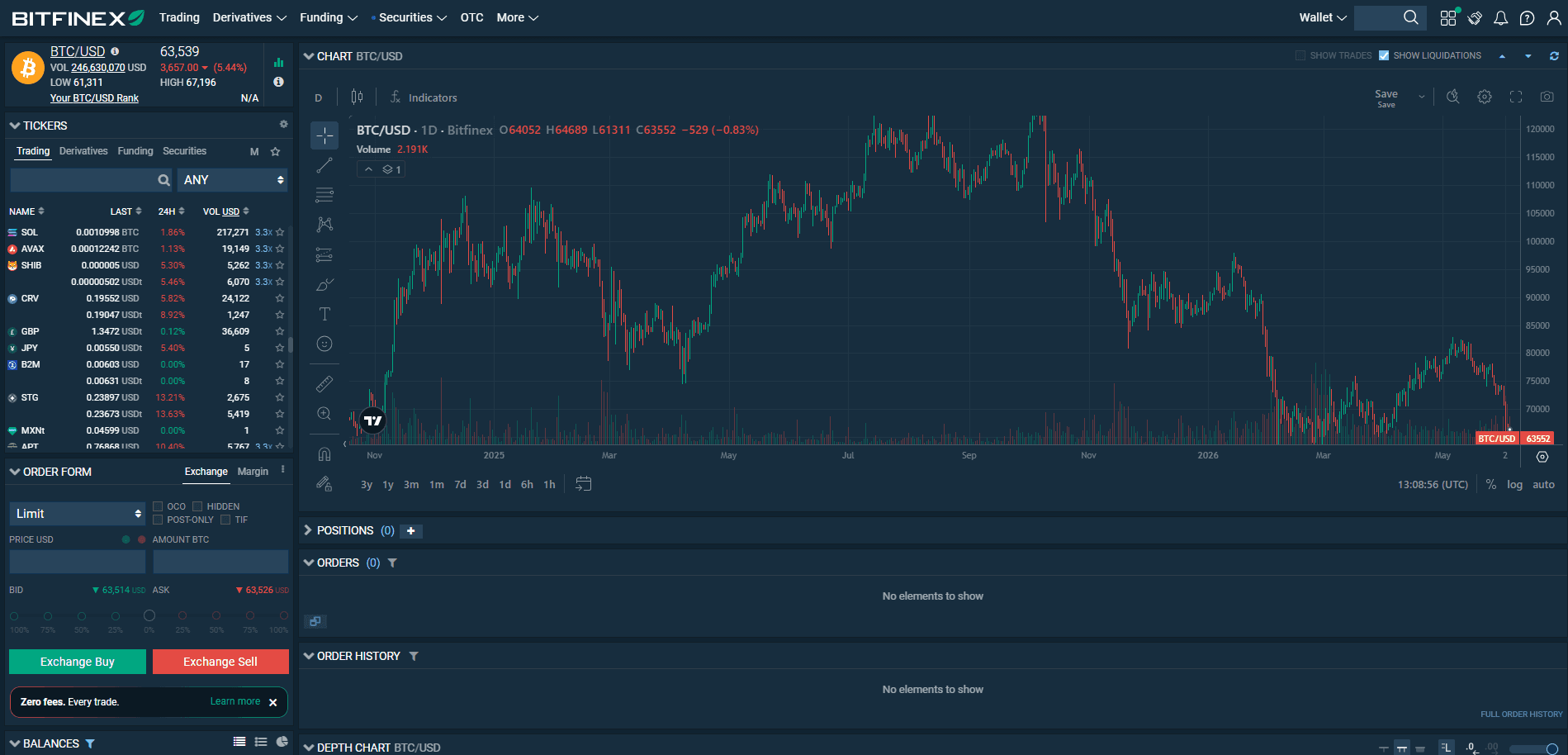
Task: Collapse the Order Form panel
Action: (x=15, y=472)
